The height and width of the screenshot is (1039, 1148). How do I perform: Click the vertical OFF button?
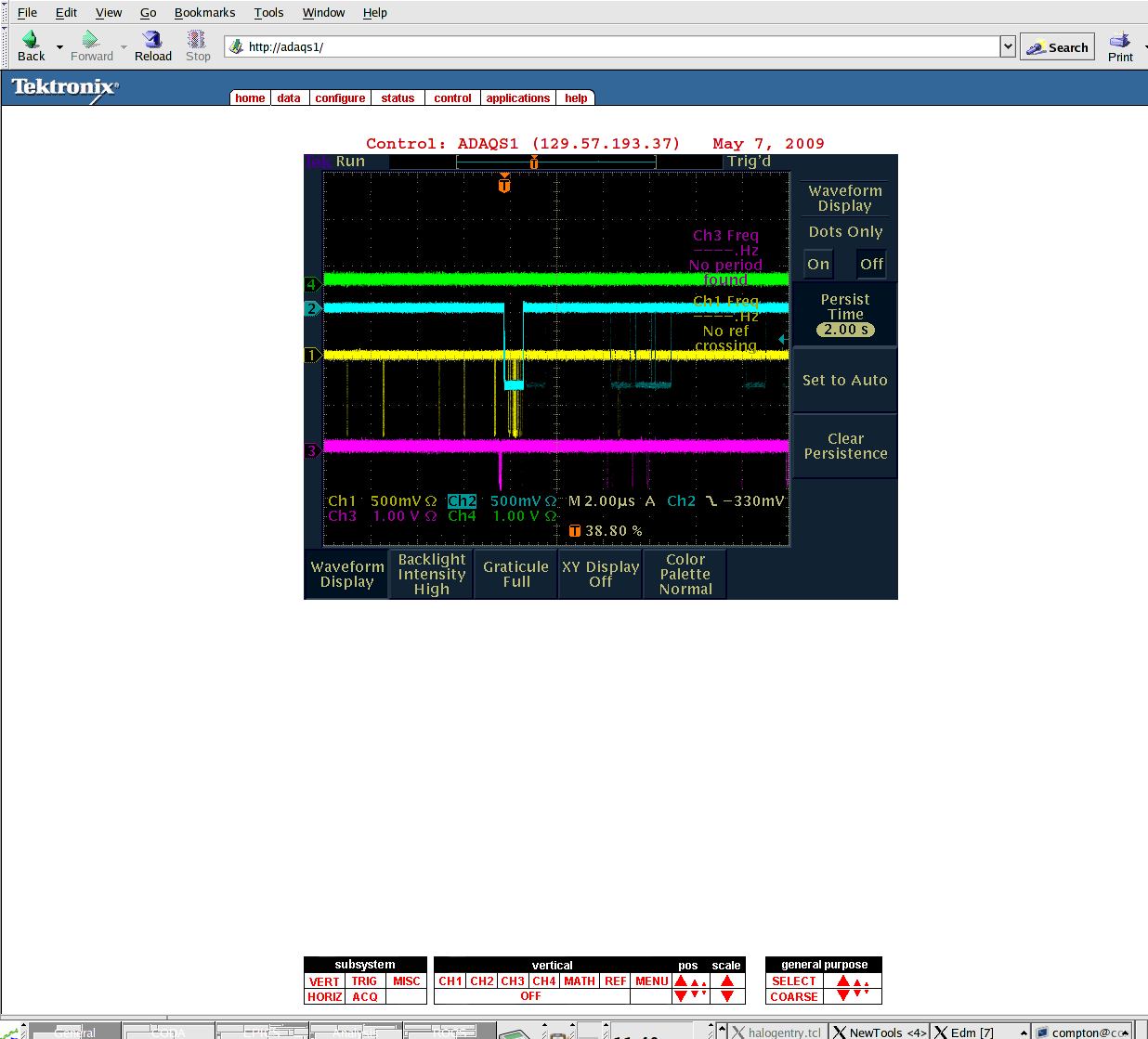click(x=530, y=996)
